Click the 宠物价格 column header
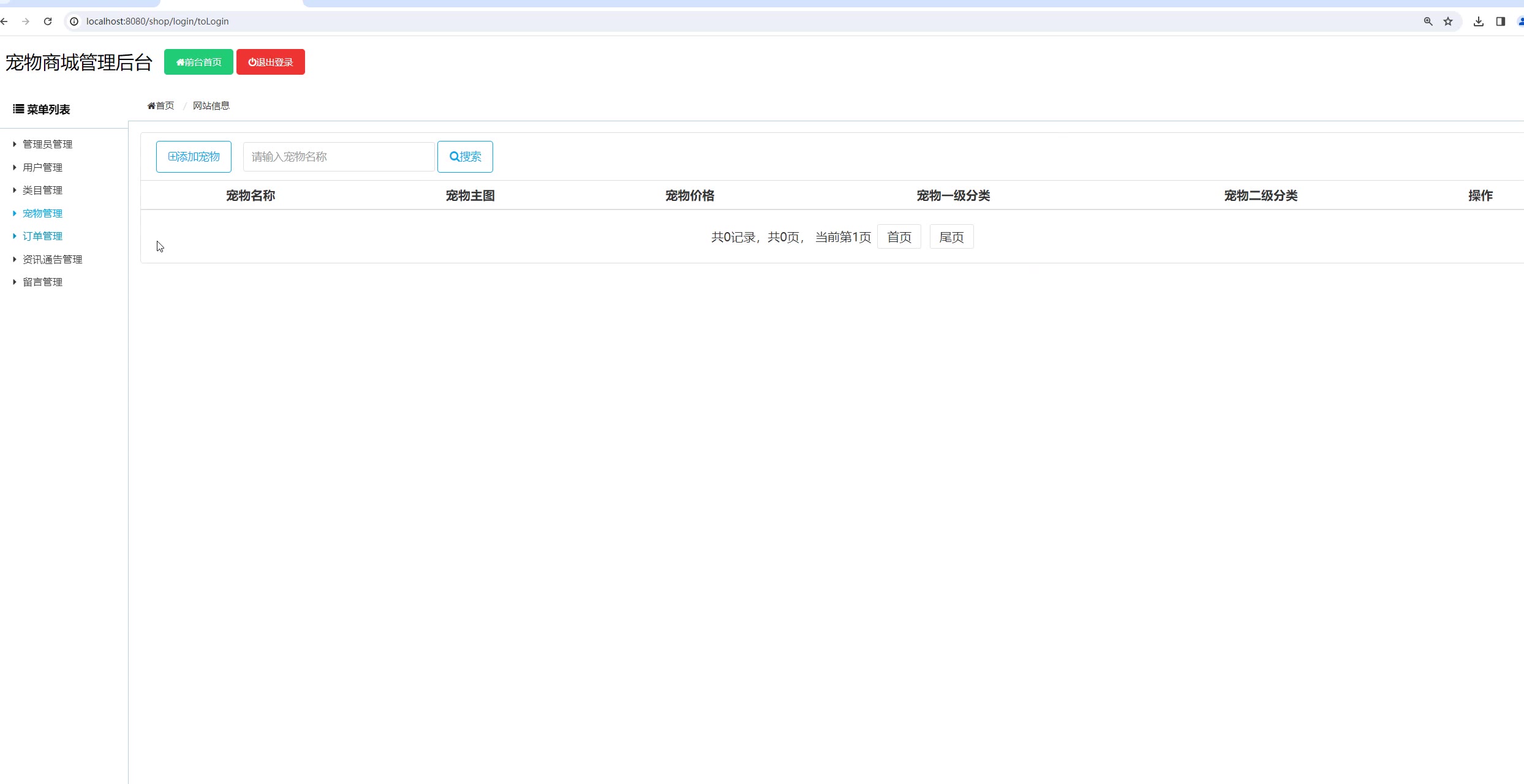 click(x=690, y=195)
